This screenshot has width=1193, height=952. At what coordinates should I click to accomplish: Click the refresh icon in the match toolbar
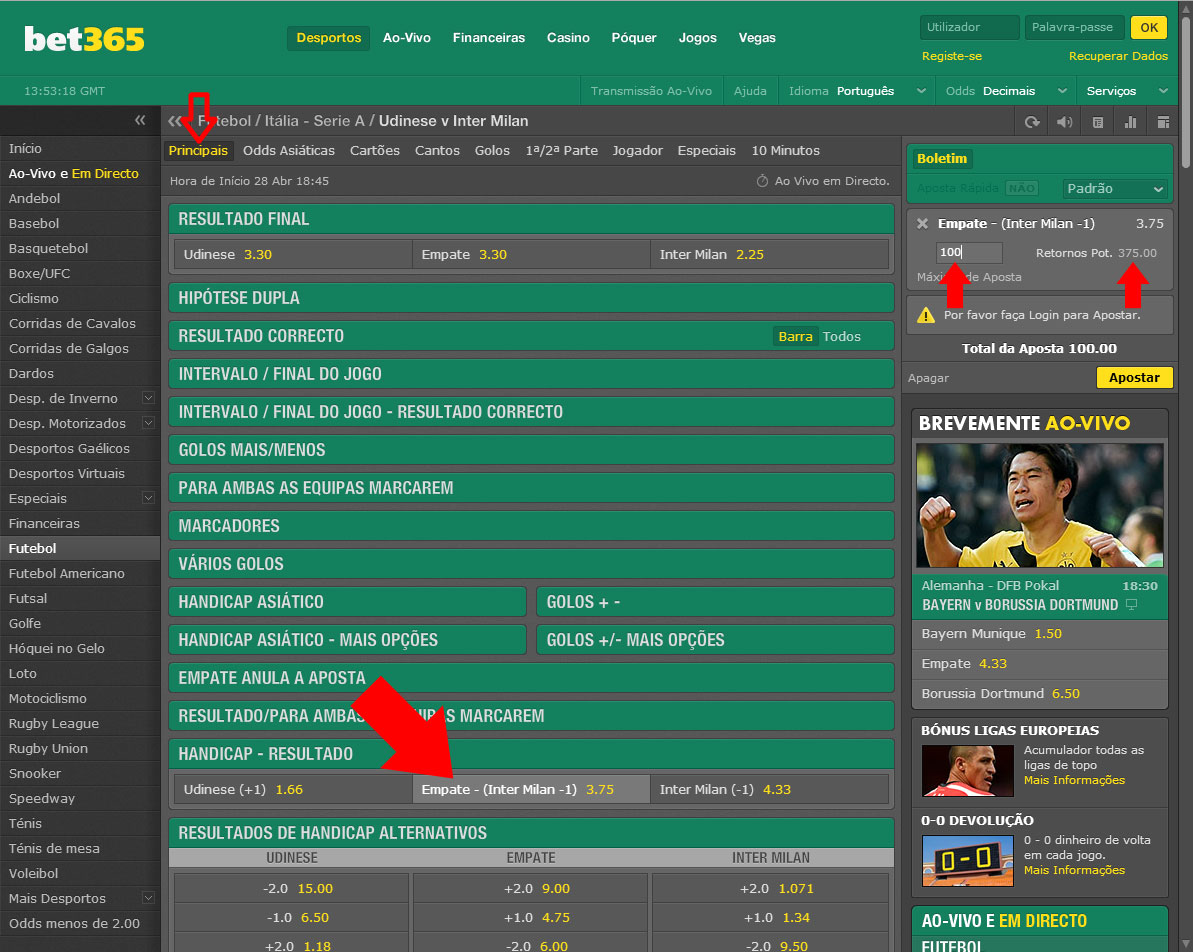tap(1032, 122)
